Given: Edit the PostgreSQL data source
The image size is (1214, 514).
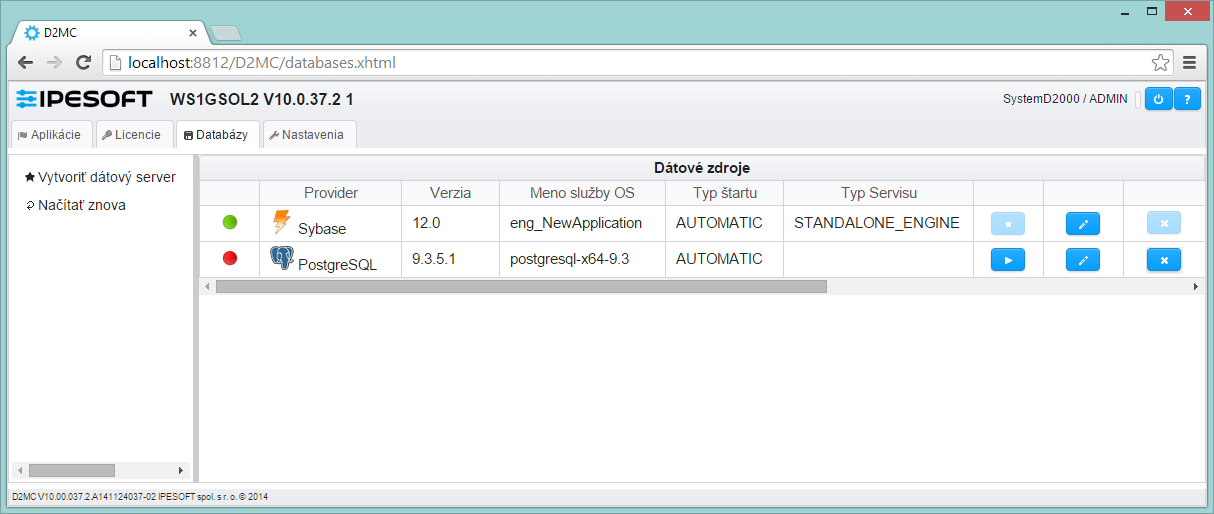Looking at the screenshot, I should point(1083,260).
